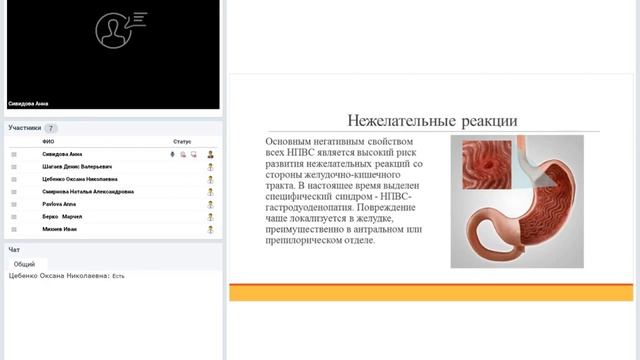Screen dimensions: 640x360
Task: Select participant Михеев Иван
Action: pyautogui.click(x=60, y=229)
